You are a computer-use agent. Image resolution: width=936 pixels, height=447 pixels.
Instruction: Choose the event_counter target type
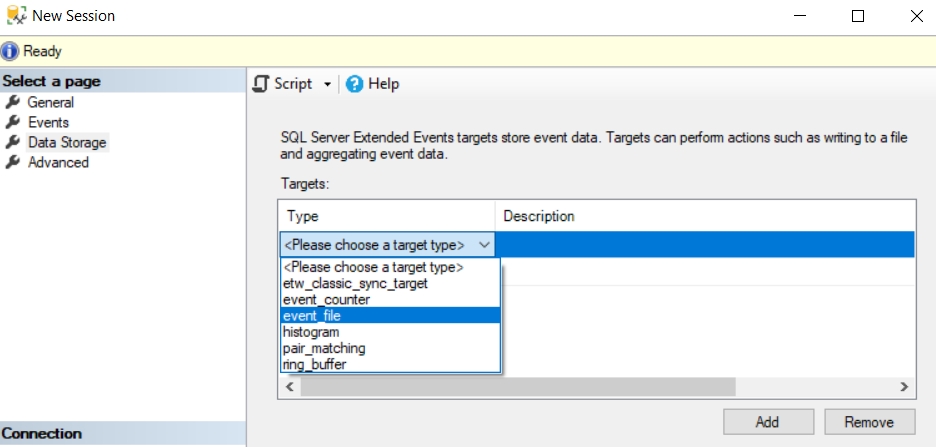pos(326,300)
